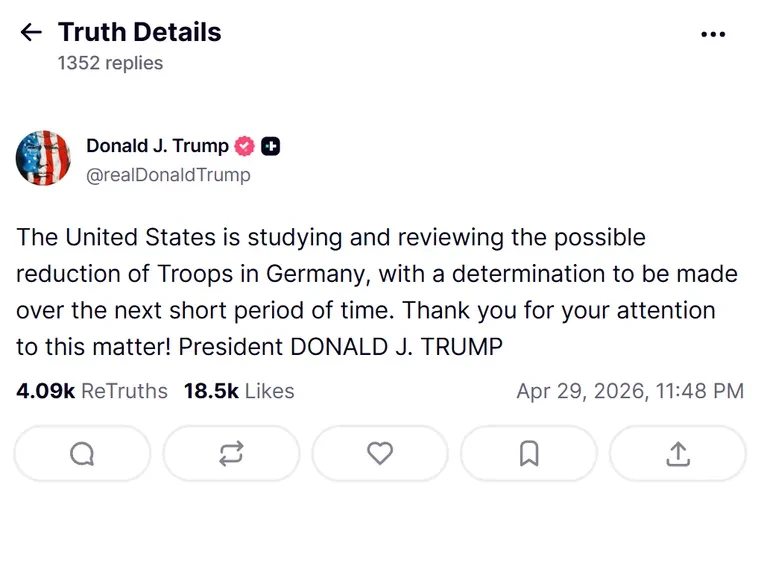Click the post text about Troops in Germany
The image size is (764, 569).
tap(370, 292)
